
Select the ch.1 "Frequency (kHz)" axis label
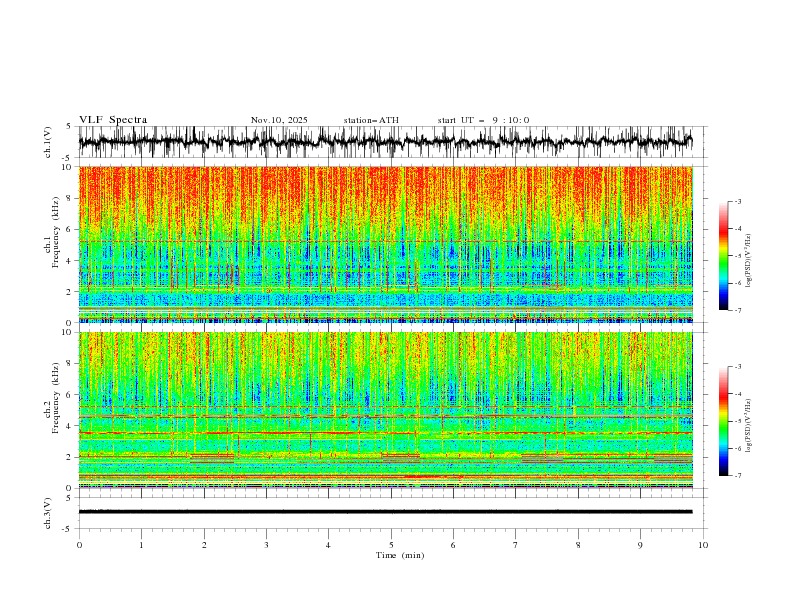(56, 232)
